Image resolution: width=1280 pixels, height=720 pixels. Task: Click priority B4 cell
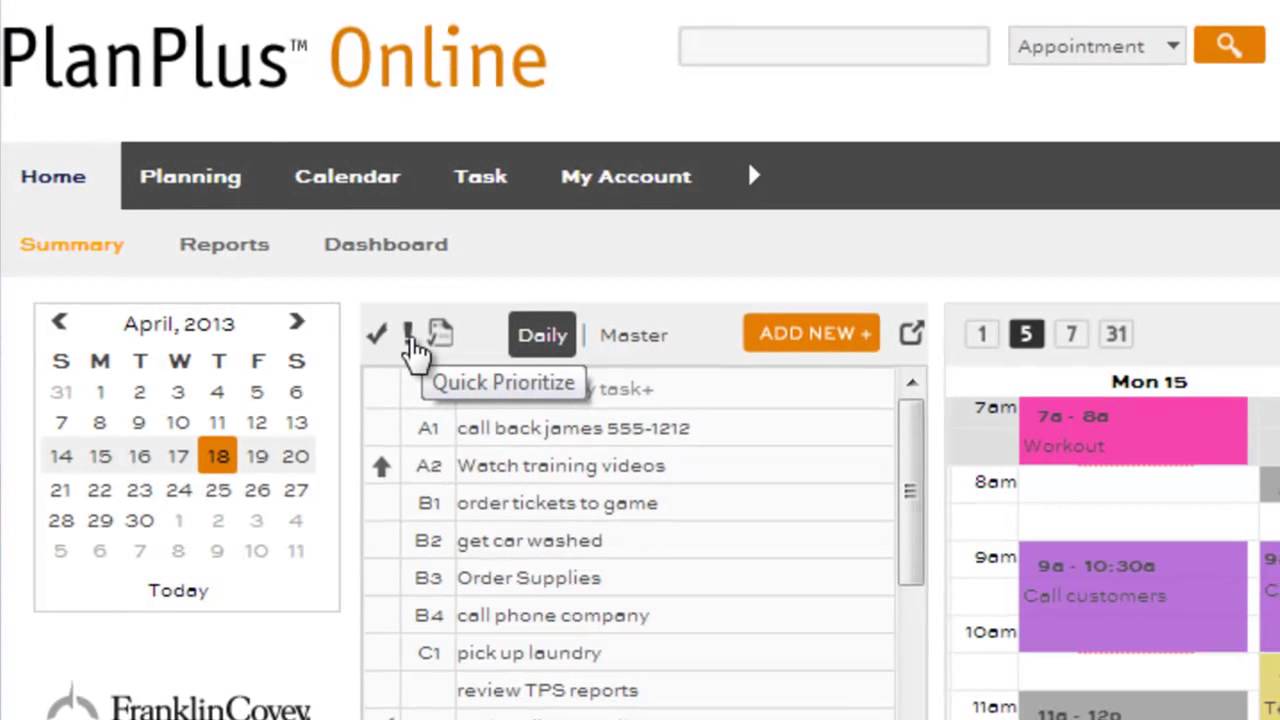tap(428, 615)
